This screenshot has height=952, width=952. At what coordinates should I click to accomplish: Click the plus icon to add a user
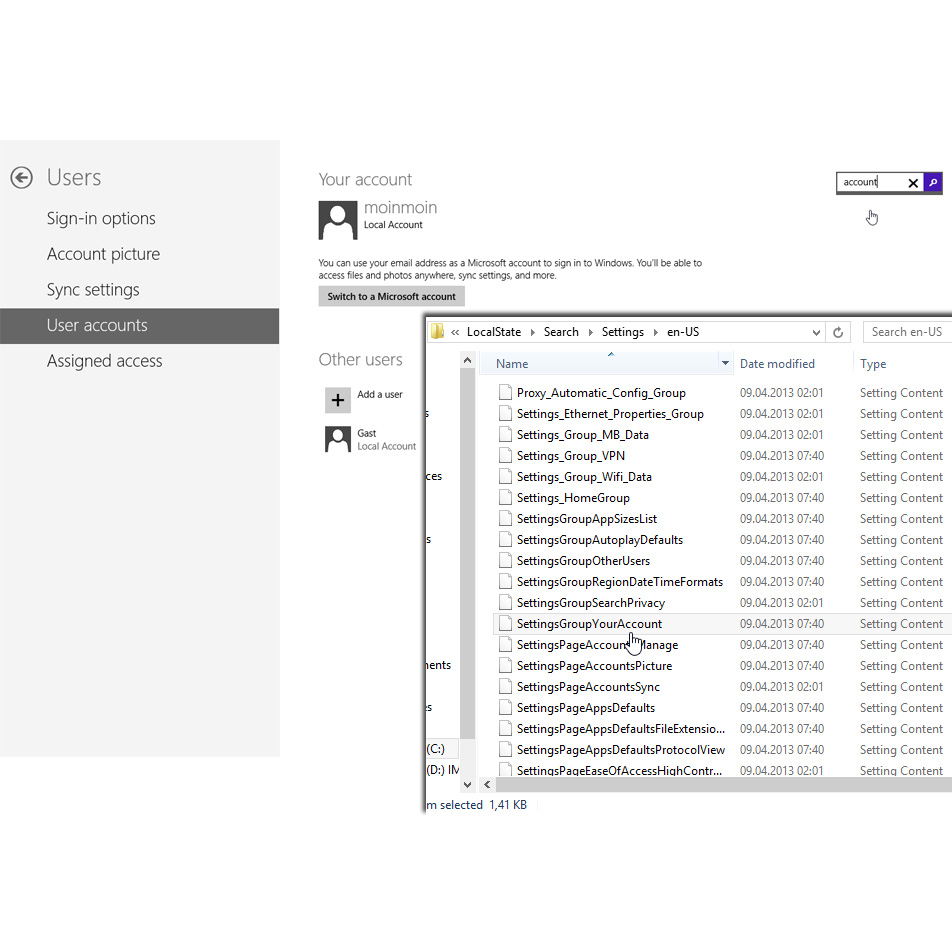coord(338,400)
